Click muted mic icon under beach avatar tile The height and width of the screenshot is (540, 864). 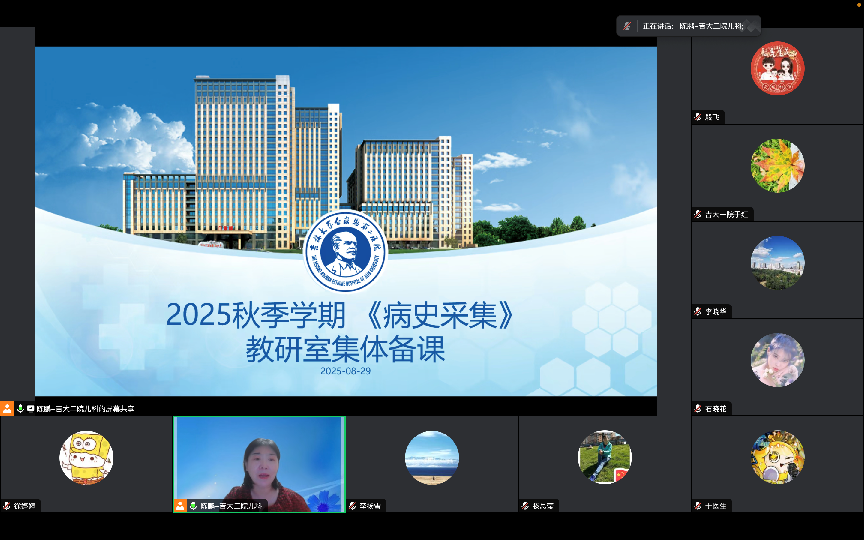click(x=353, y=506)
